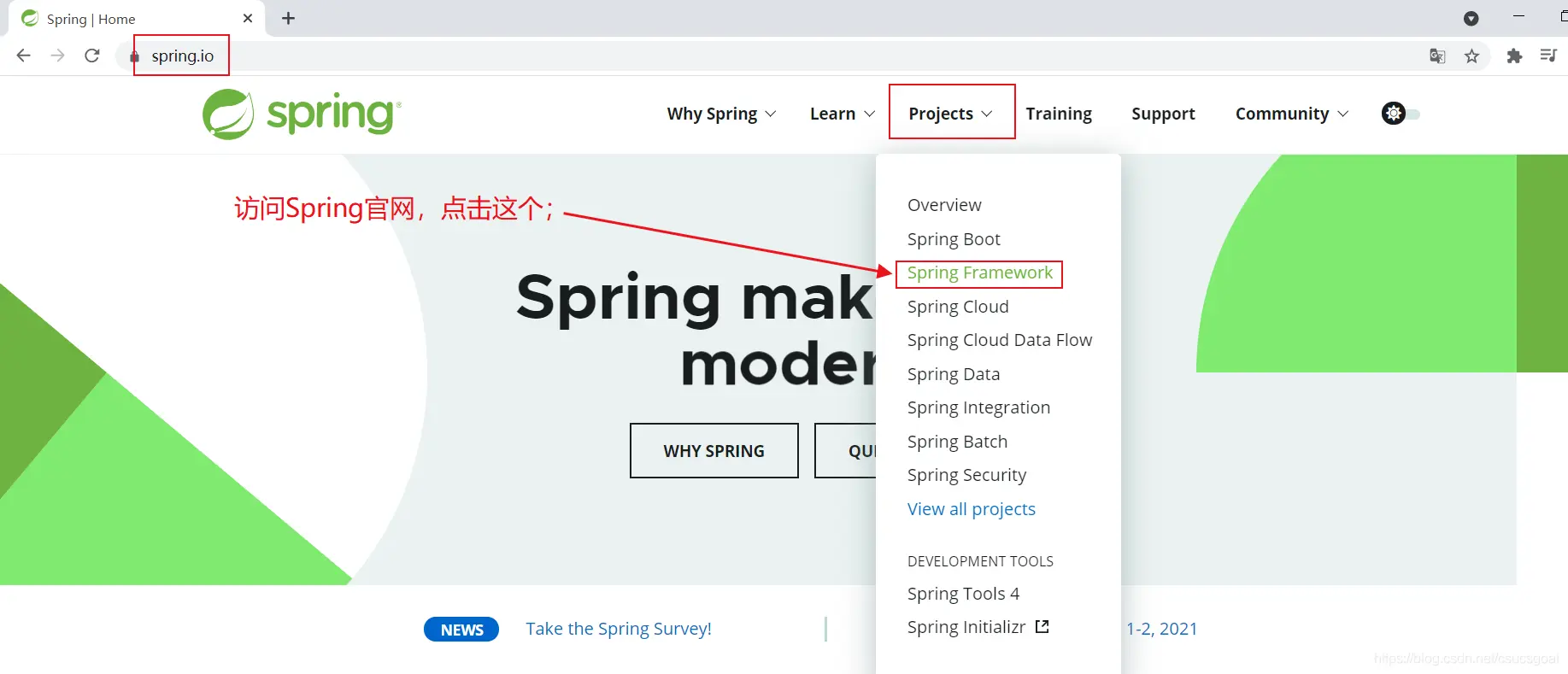Open the Support page from navigation
The height and width of the screenshot is (674, 1568).
pos(1163,114)
